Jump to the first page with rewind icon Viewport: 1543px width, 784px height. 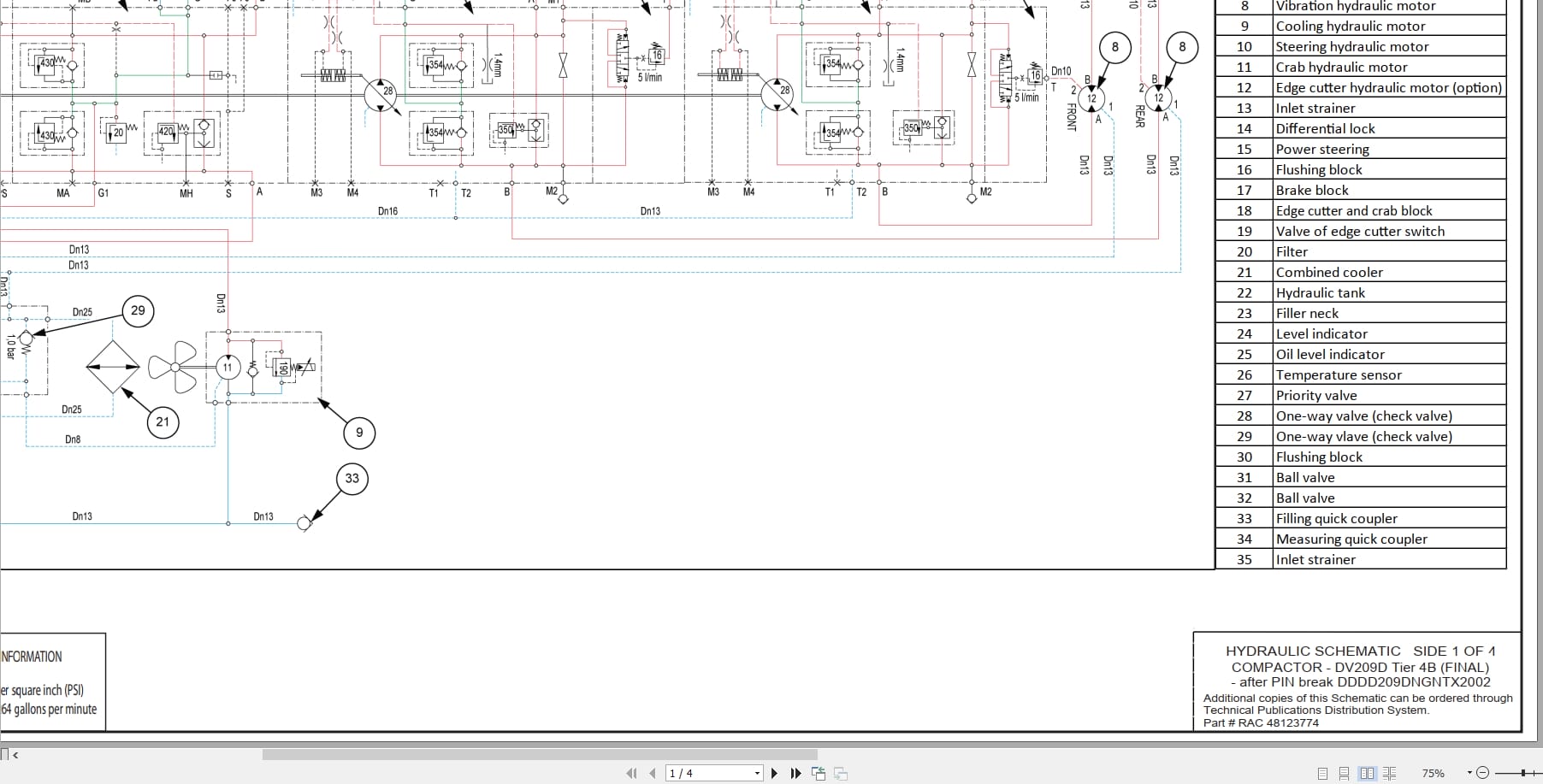(x=631, y=773)
